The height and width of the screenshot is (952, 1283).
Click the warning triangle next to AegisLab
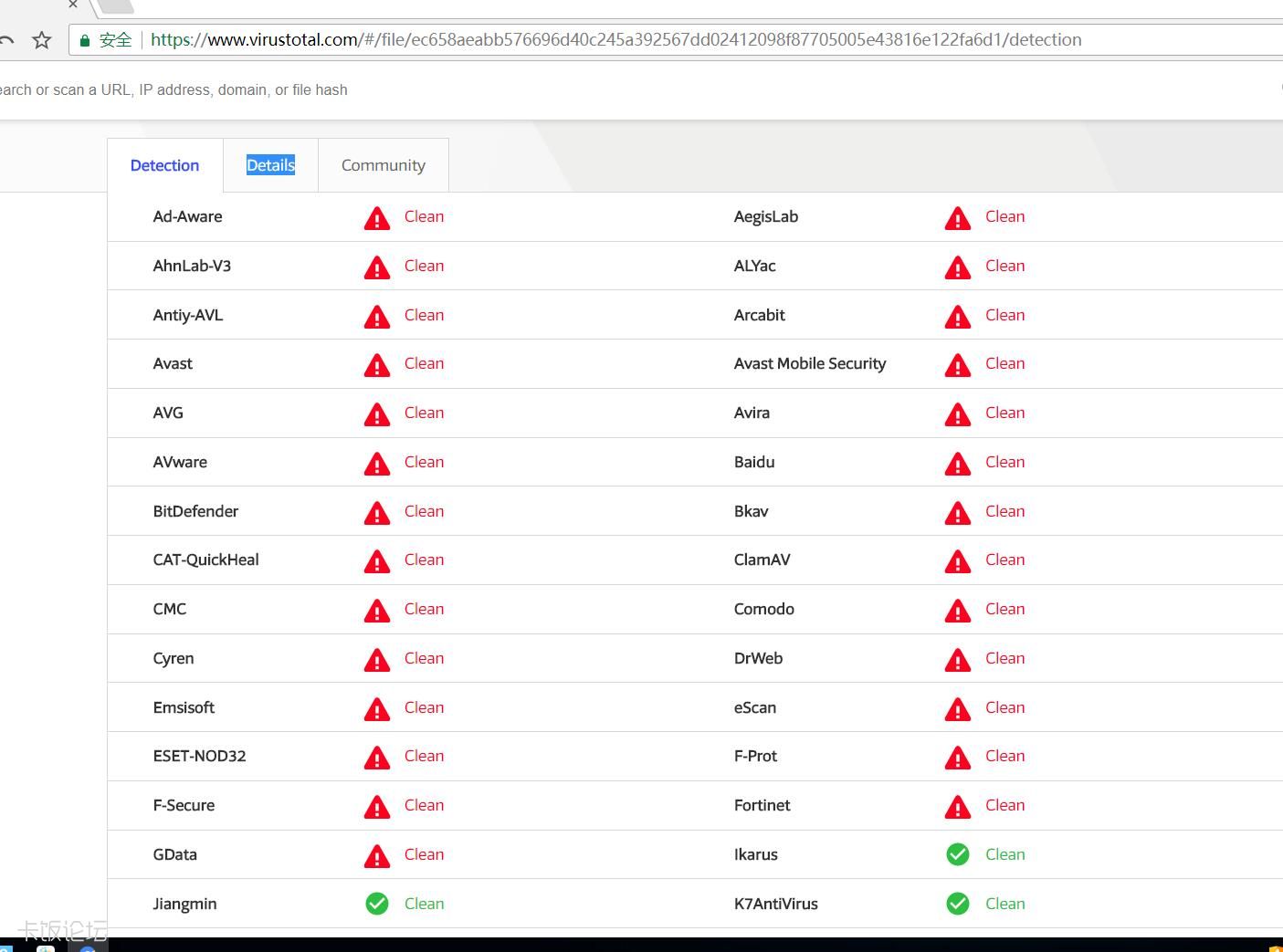tap(958, 218)
